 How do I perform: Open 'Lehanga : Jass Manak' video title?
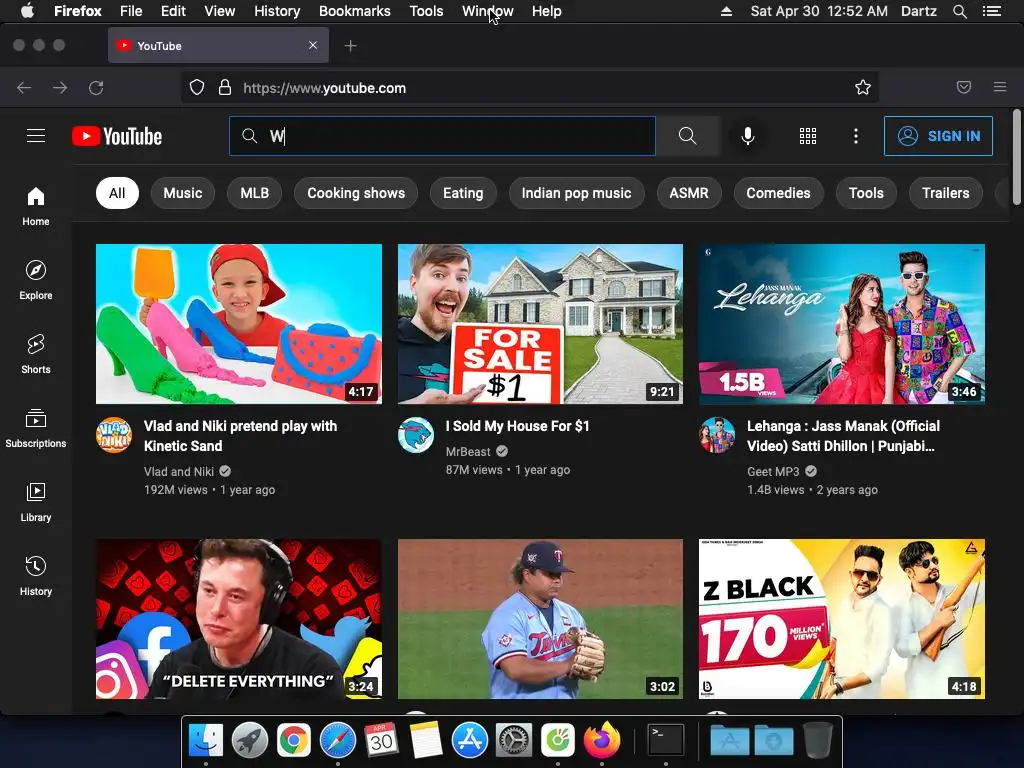point(844,436)
